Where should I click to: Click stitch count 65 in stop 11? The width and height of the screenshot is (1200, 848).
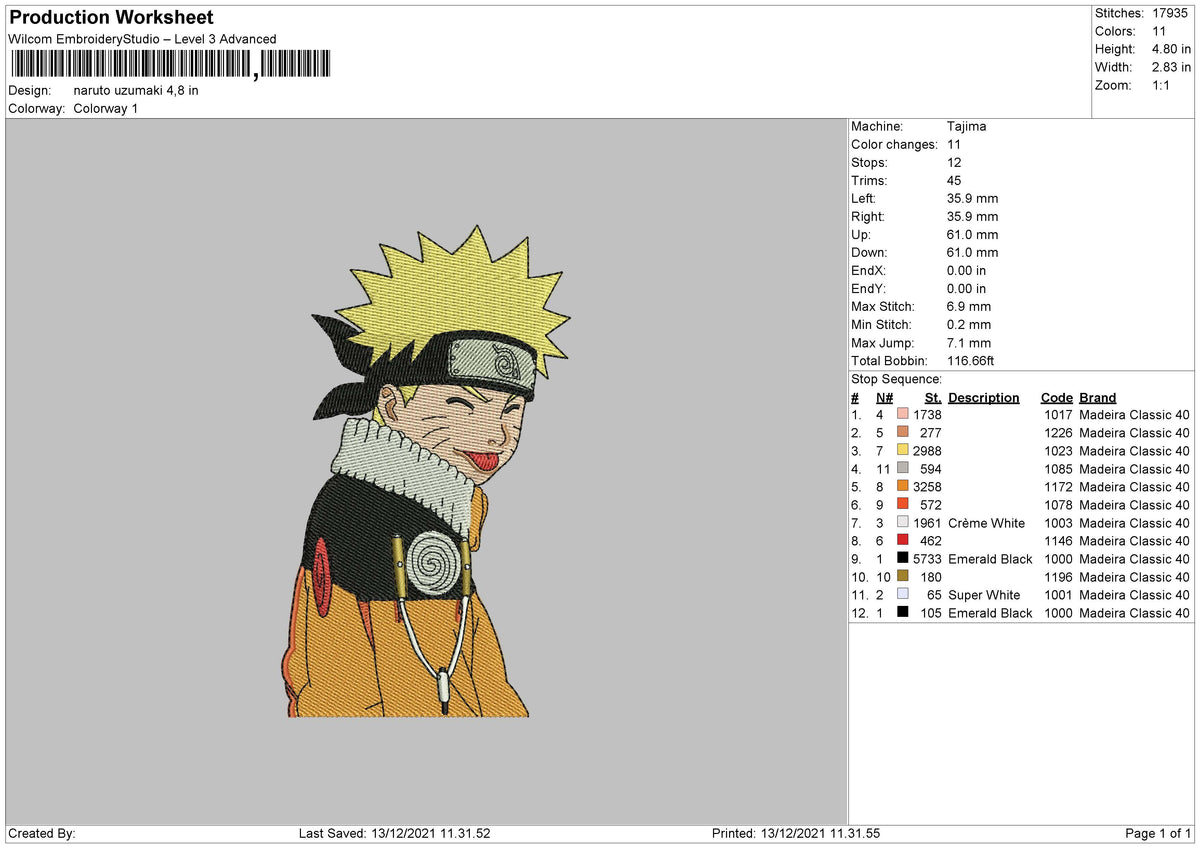tap(934, 595)
